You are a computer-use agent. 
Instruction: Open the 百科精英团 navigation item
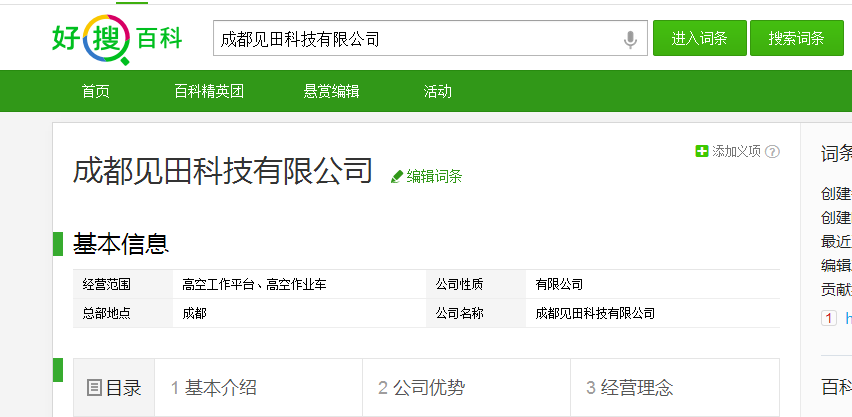pos(209,91)
